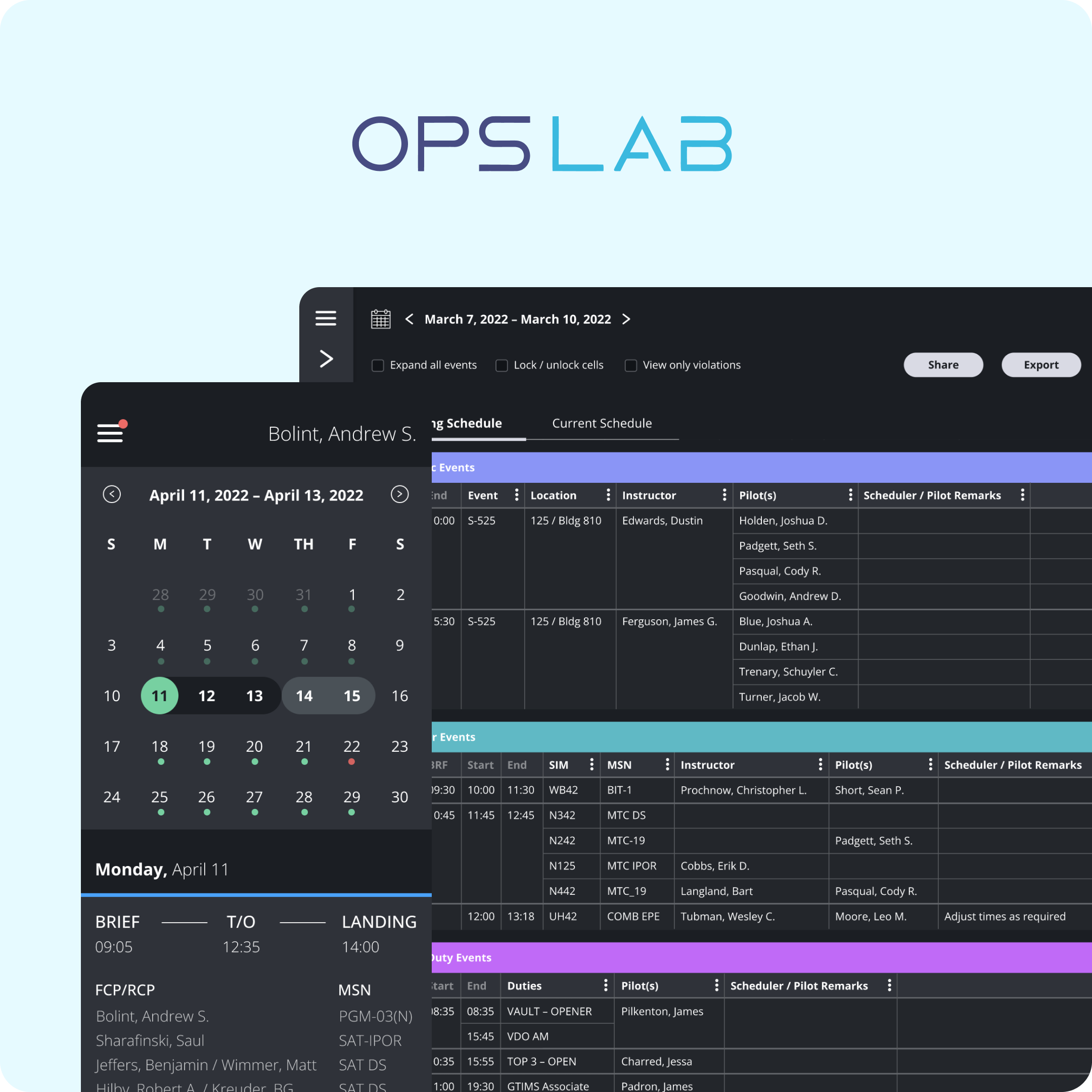
Task: Click pilot Pilkenton, James
Action: coord(662,1011)
